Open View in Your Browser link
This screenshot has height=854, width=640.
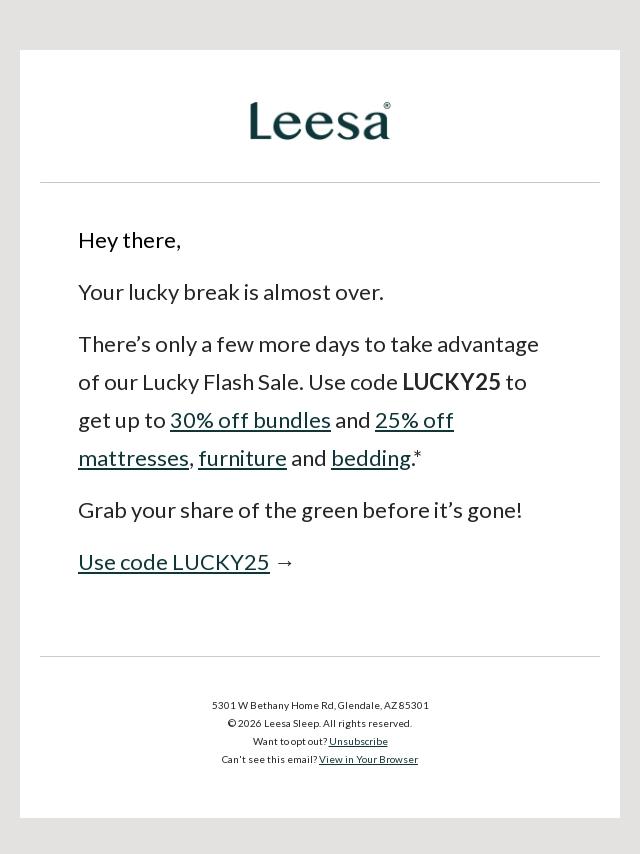point(368,760)
